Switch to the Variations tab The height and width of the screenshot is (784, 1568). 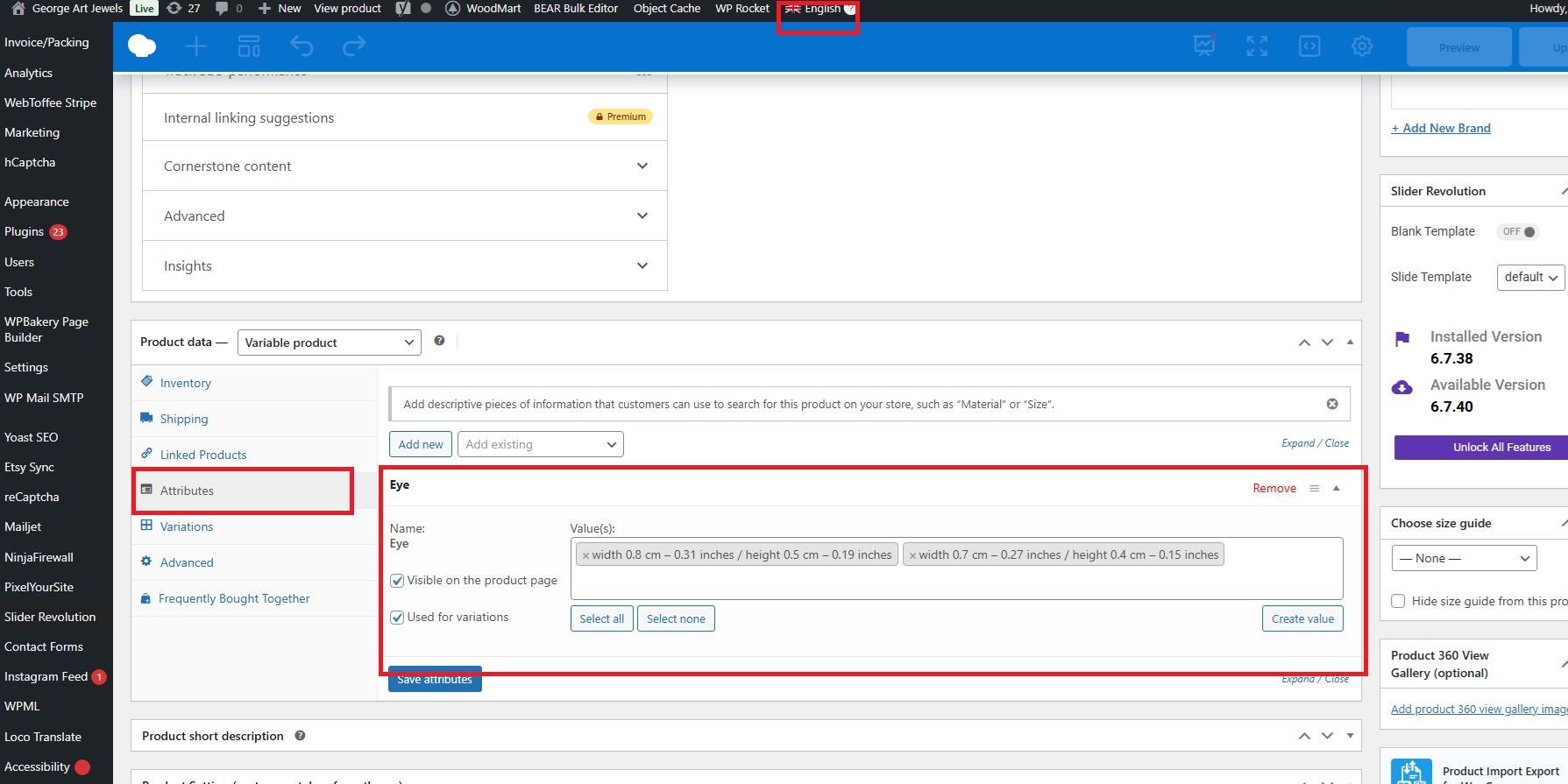186,526
